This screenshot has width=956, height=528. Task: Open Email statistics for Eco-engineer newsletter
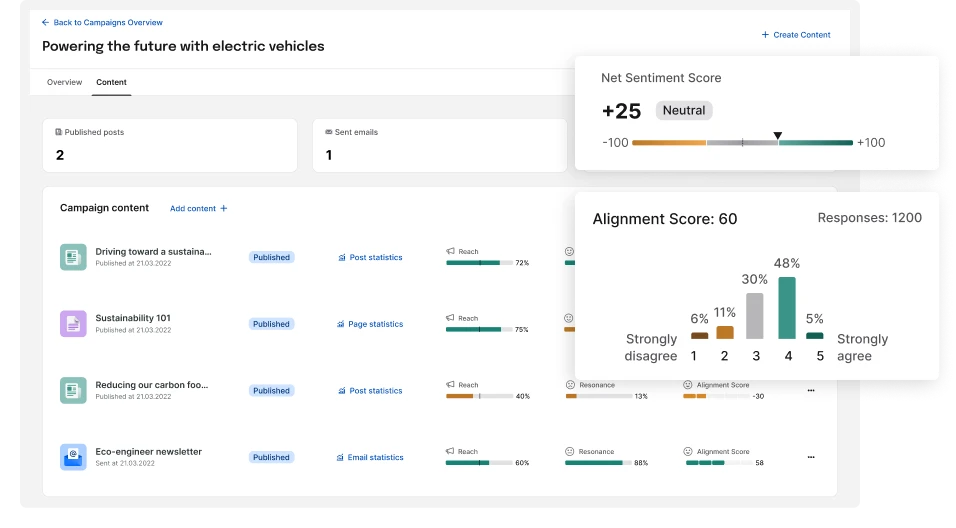point(370,457)
